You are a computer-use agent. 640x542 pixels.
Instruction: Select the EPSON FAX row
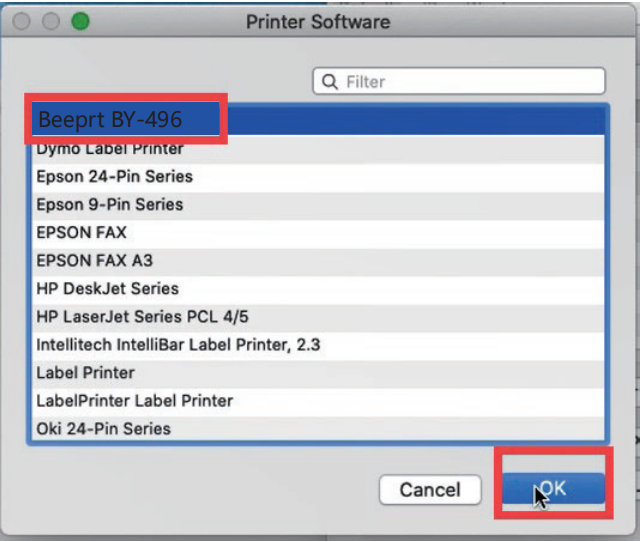tap(318, 233)
